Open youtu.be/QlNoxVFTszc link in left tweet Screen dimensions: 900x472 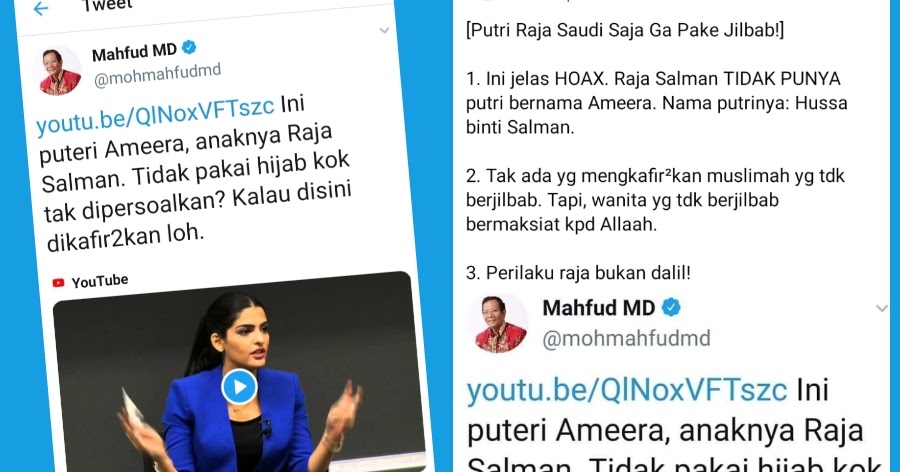pyautogui.click(x=155, y=115)
